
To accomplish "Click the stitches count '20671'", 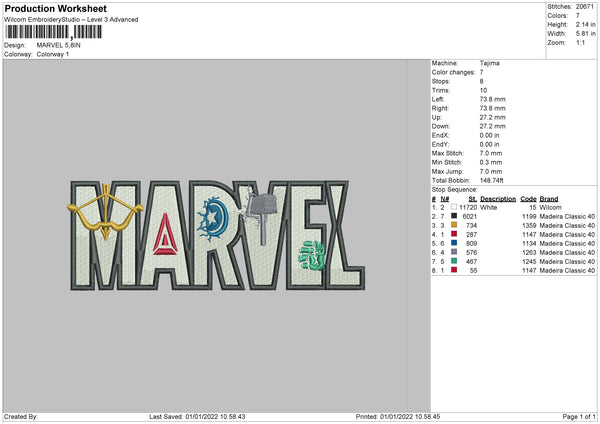I will tap(585, 7).
